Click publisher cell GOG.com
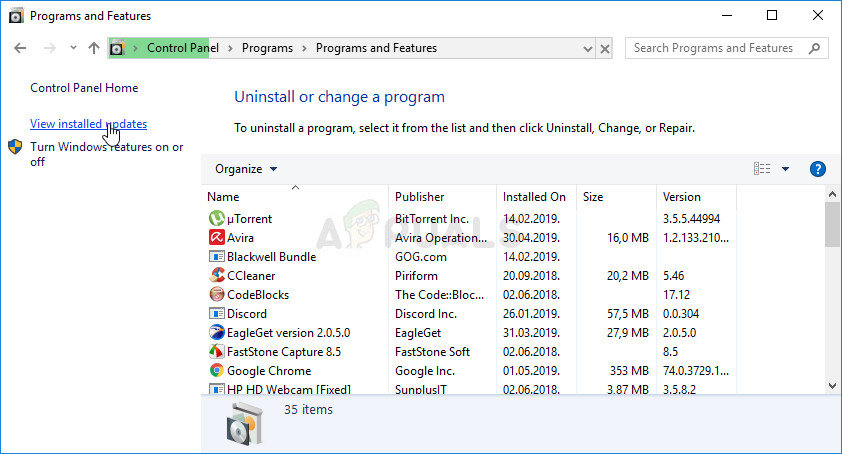 [x=420, y=256]
